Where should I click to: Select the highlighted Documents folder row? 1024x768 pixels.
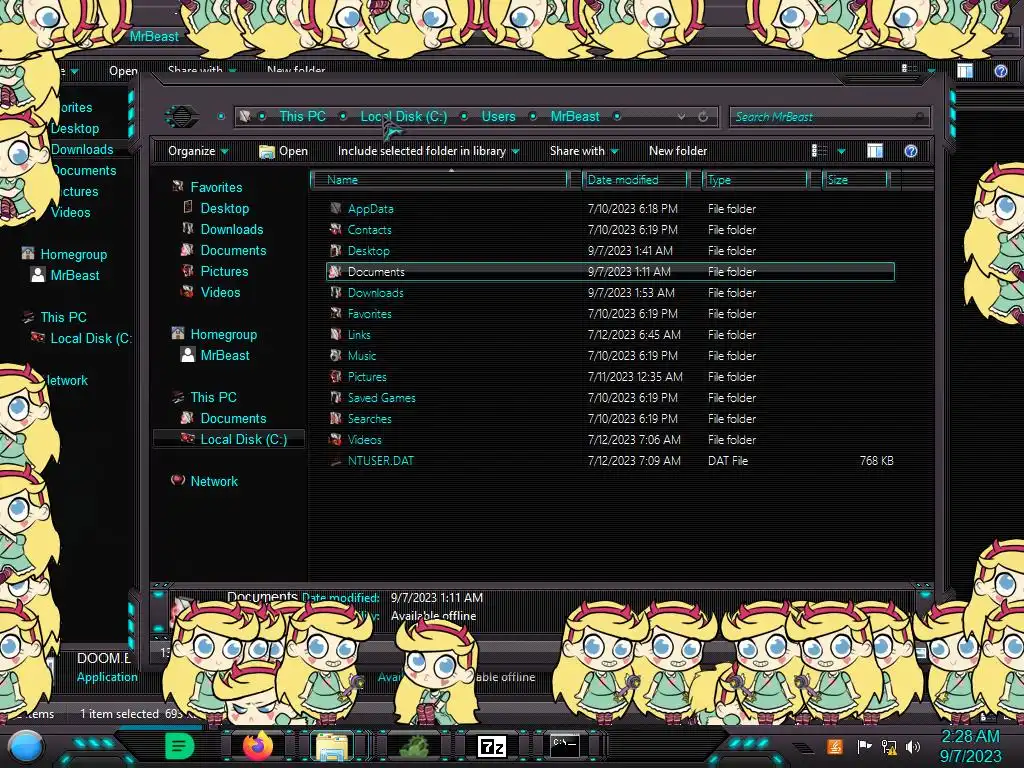(x=610, y=272)
